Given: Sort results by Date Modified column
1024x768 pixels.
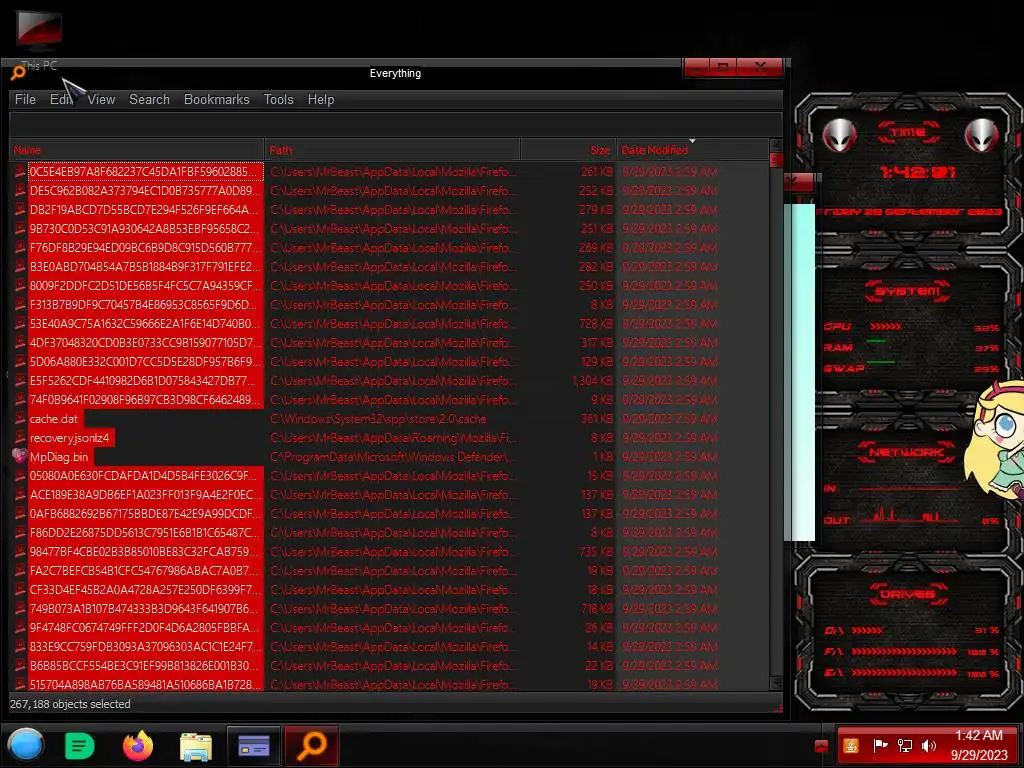Looking at the screenshot, I should (x=692, y=150).
